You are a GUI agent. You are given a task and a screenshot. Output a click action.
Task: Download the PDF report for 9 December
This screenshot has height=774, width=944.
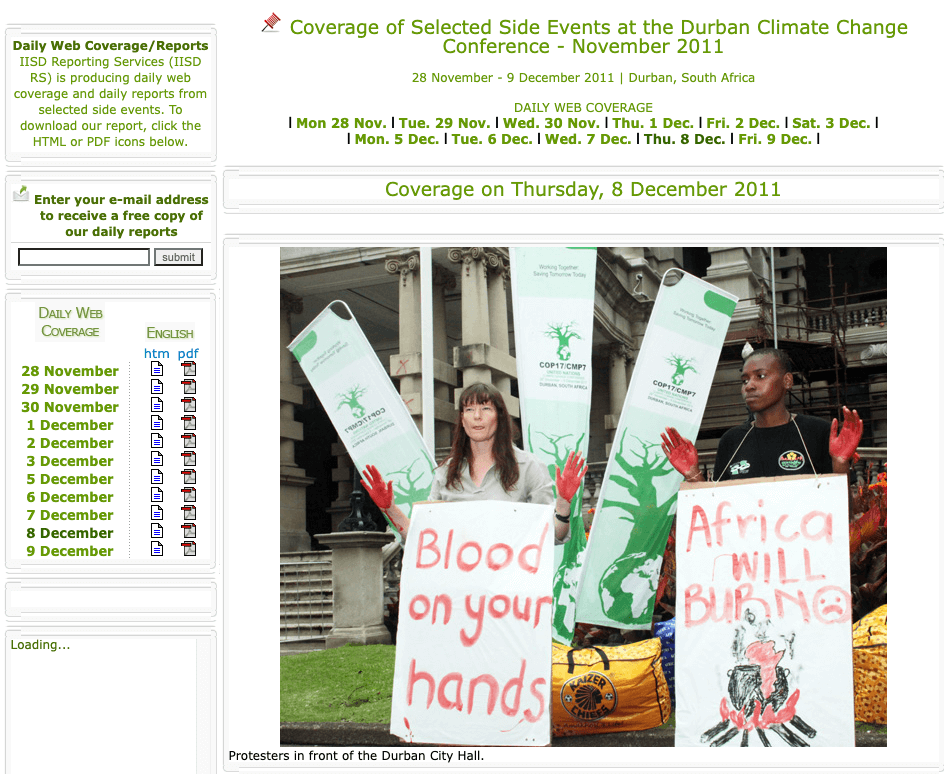[188, 549]
